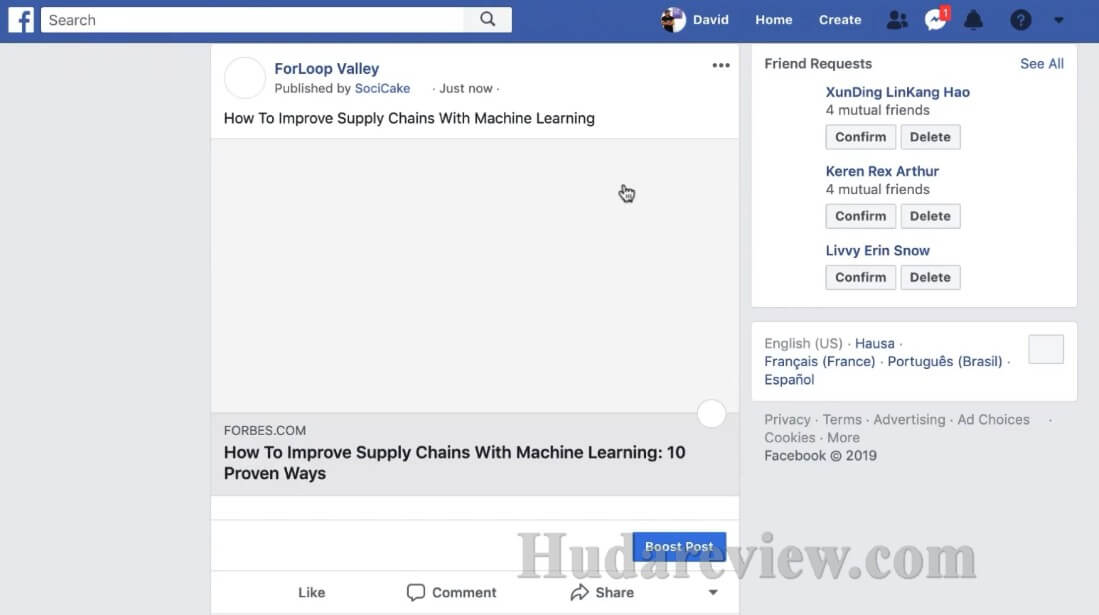This screenshot has width=1099, height=615.
Task: Click the search magnifier button
Action: point(488,20)
